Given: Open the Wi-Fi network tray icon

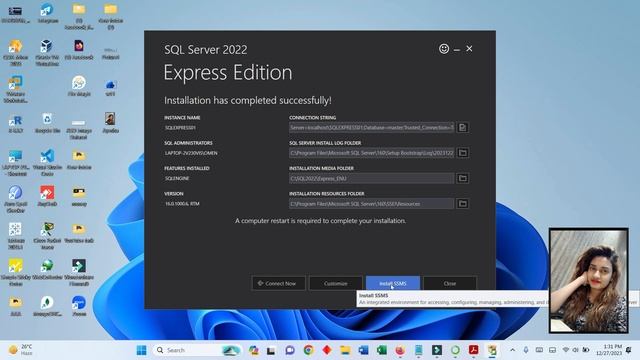Looking at the screenshot, I should click(566, 350).
